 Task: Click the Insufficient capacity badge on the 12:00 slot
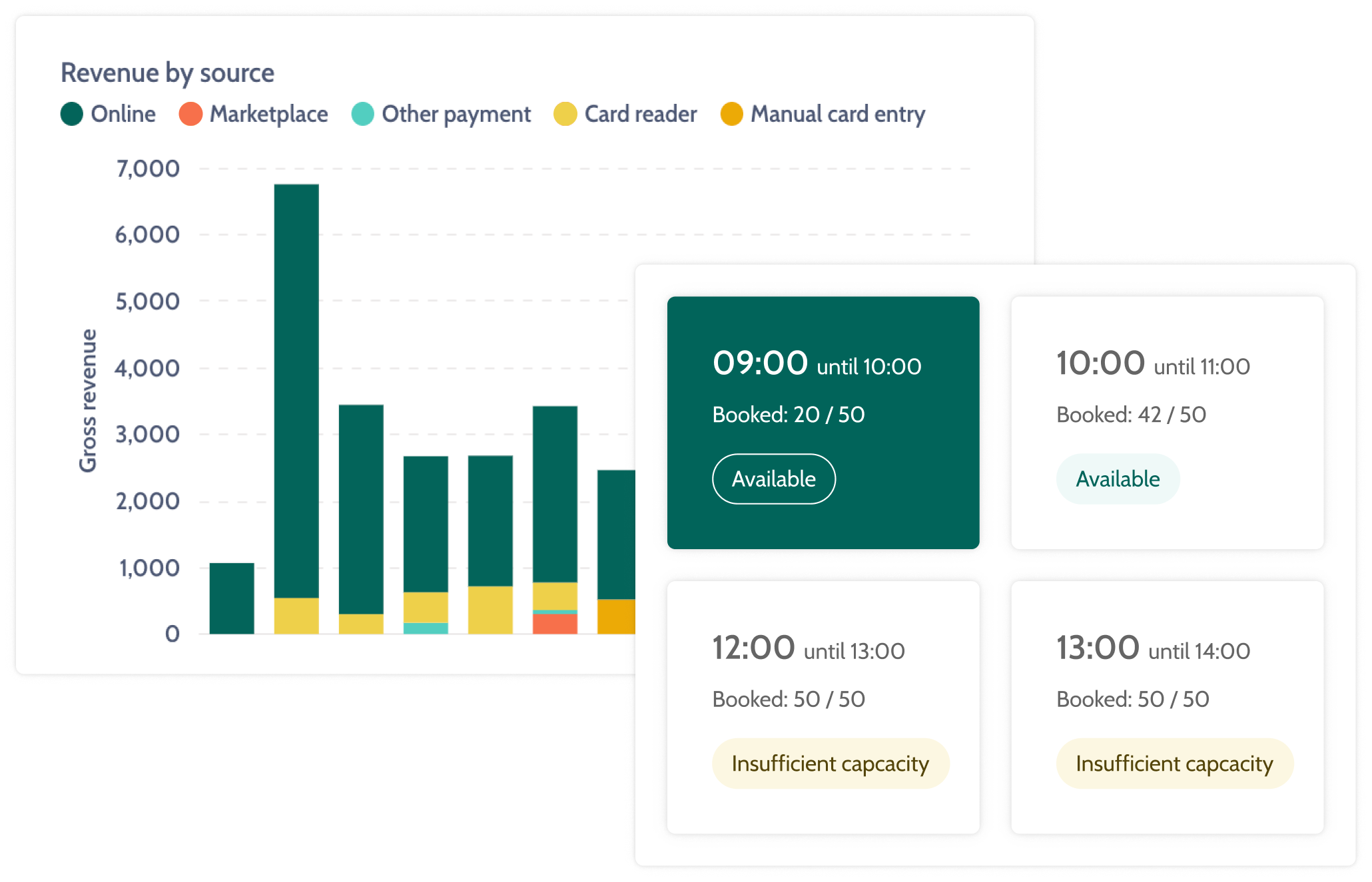click(830, 764)
